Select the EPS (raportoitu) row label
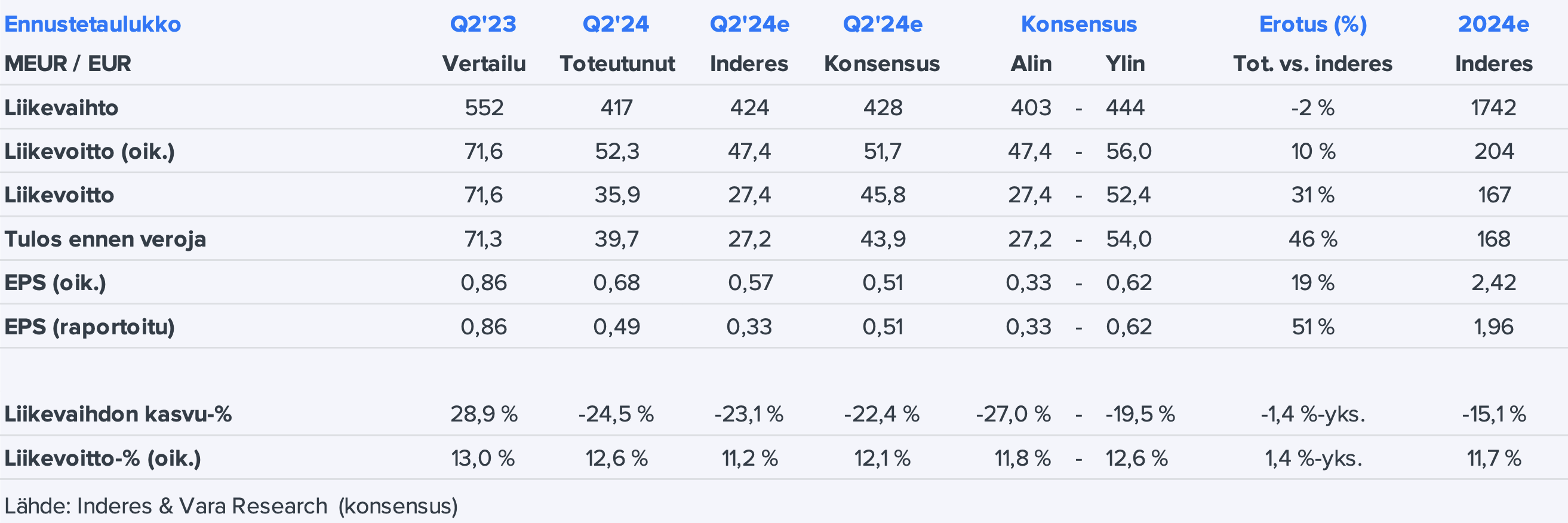This screenshot has height=523, width=1568. pyautogui.click(x=90, y=327)
